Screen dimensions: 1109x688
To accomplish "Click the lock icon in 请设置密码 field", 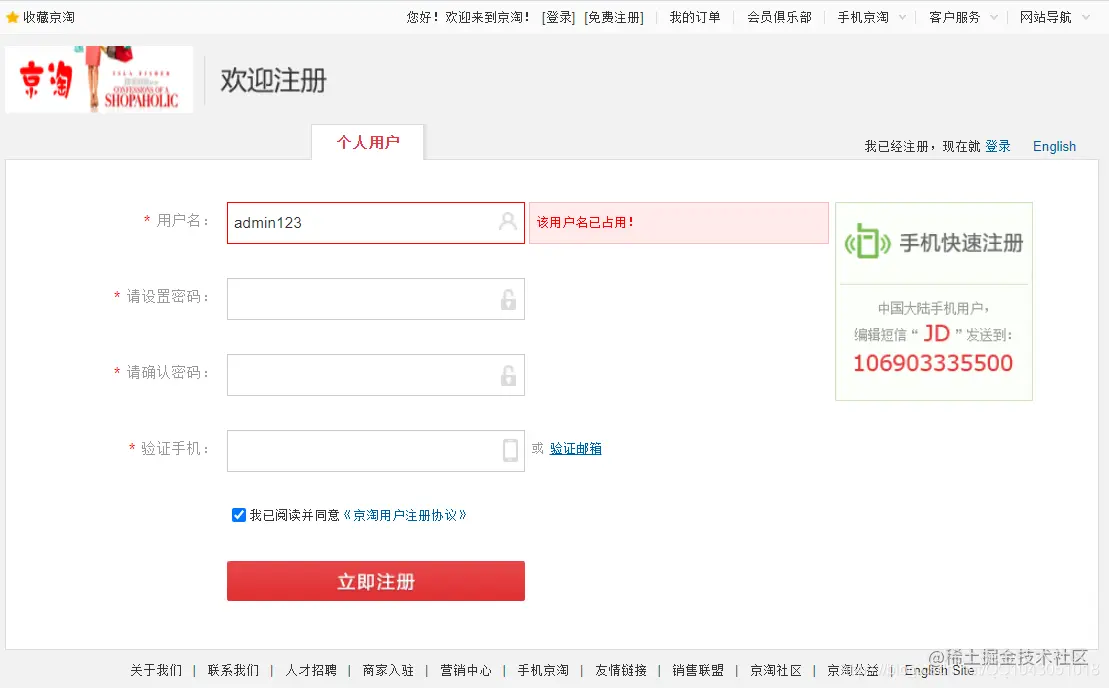I will [509, 300].
